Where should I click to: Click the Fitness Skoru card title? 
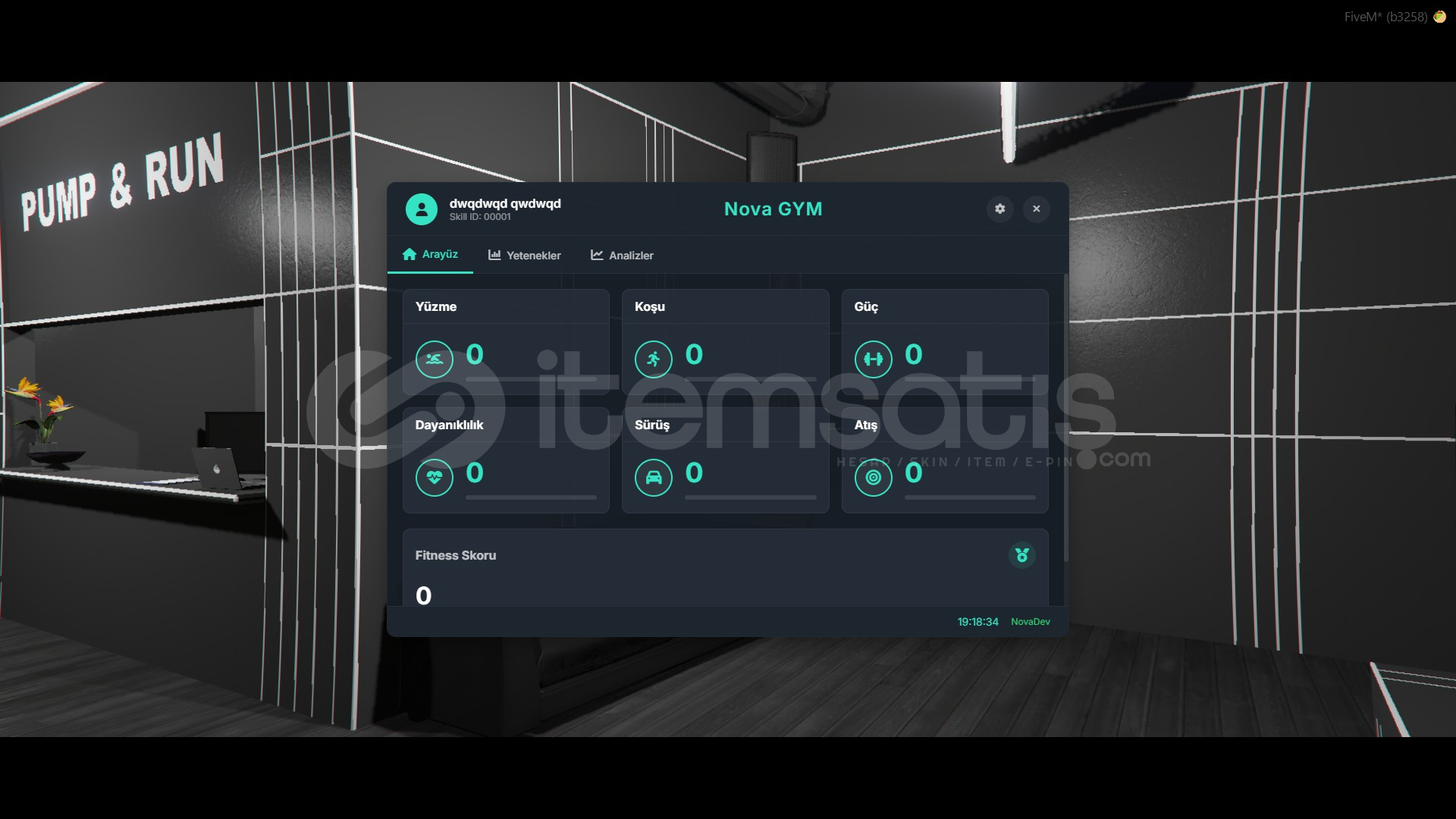455,555
